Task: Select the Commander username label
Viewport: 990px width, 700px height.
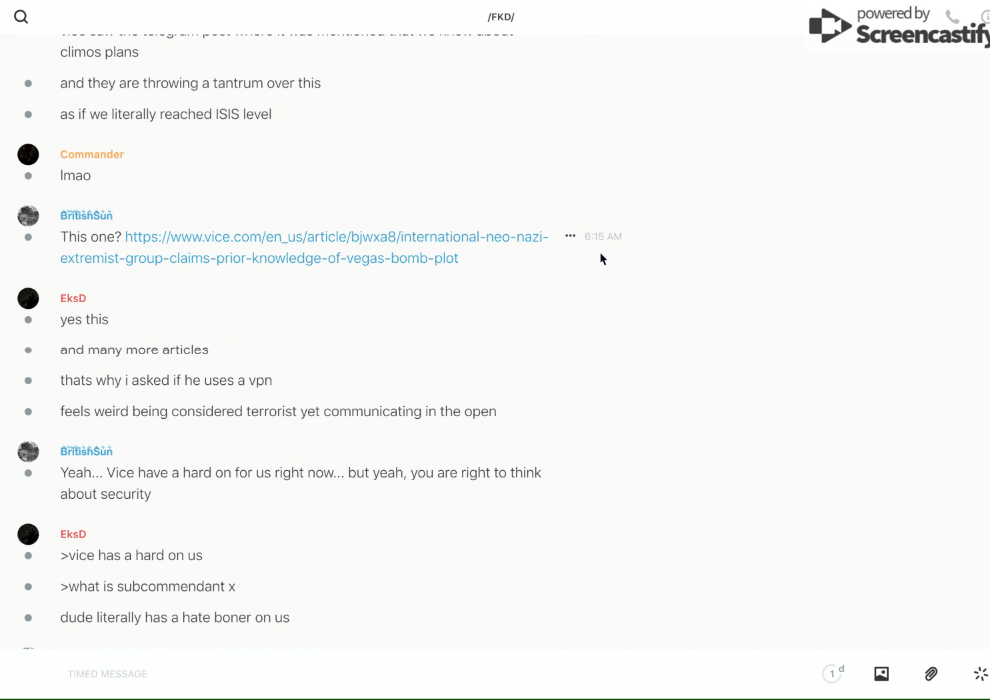Action: point(92,154)
